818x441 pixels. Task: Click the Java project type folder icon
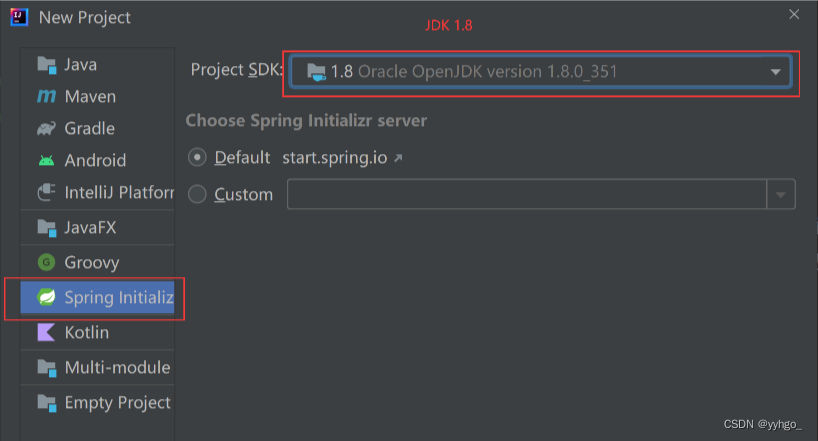pyautogui.click(x=46, y=65)
